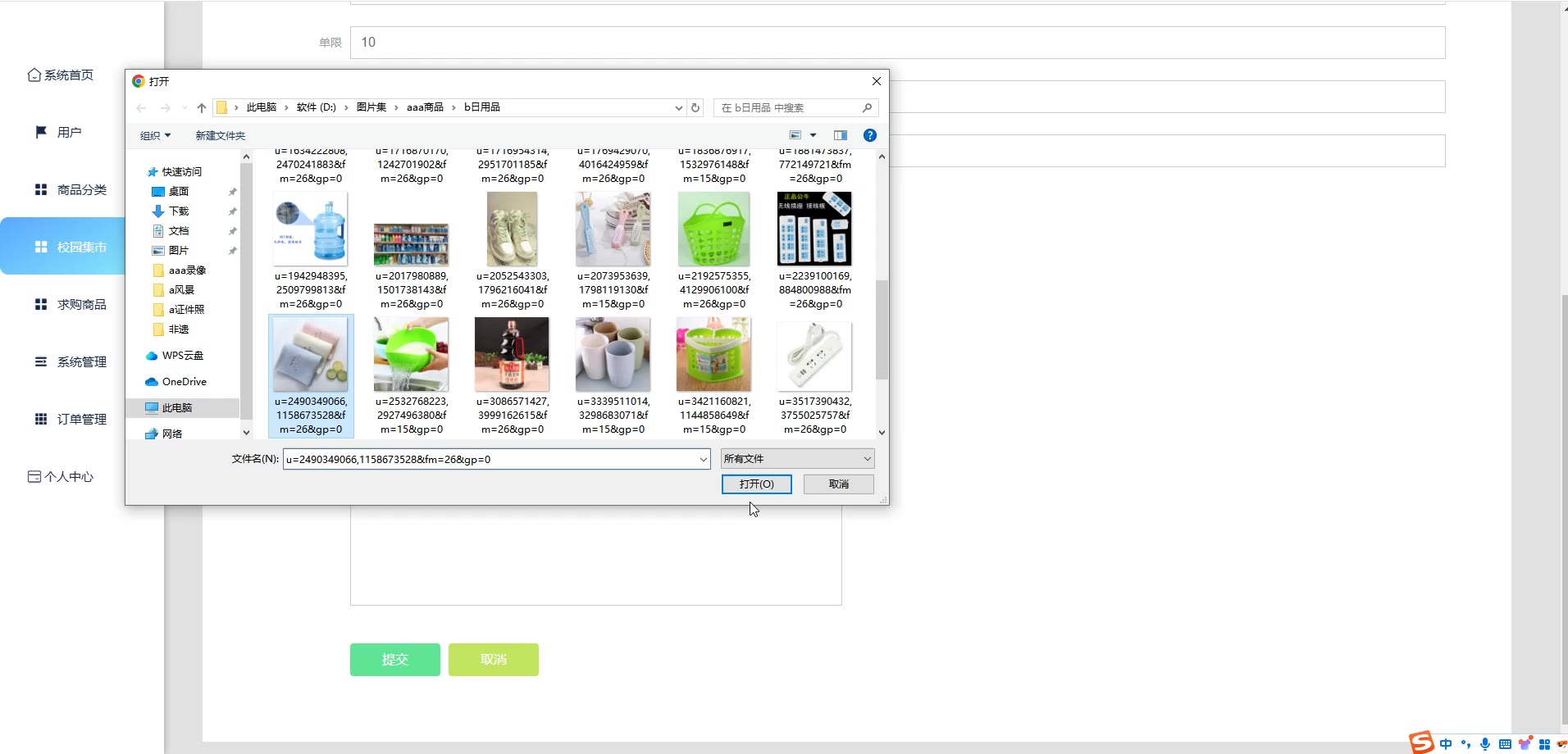Image resolution: width=1568 pixels, height=754 pixels.
Task: Go up one folder level arrow
Action: (x=202, y=107)
